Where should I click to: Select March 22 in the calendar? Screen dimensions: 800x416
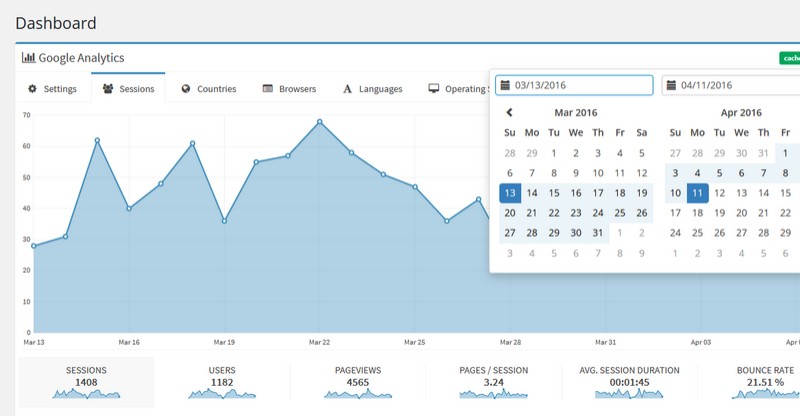554,212
